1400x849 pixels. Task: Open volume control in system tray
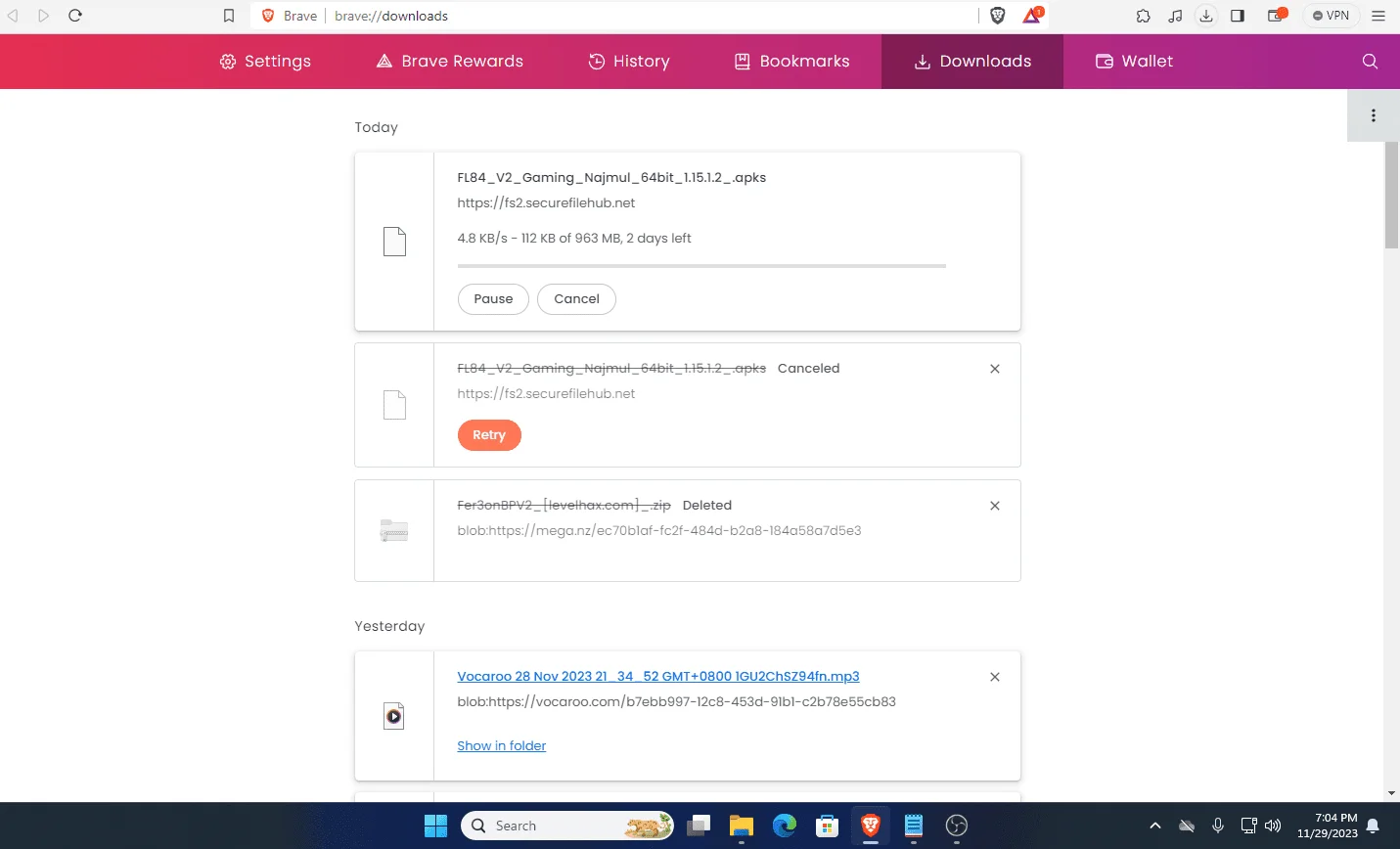(x=1273, y=826)
